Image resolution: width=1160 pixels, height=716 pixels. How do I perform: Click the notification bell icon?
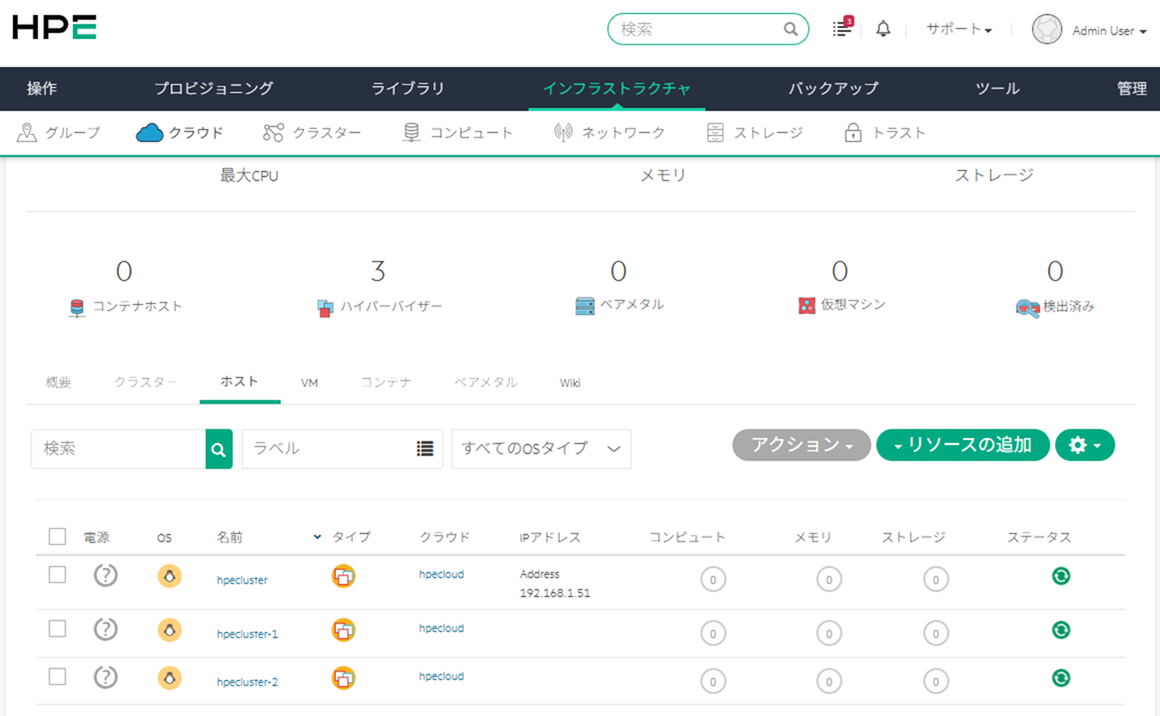pyautogui.click(x=883, y=30)
